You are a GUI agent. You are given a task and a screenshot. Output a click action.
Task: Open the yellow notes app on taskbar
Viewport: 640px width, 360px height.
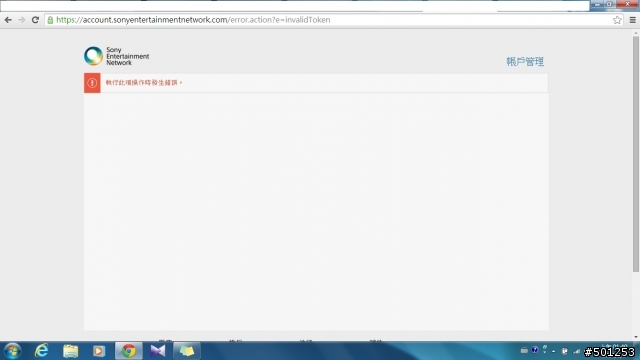187,351
